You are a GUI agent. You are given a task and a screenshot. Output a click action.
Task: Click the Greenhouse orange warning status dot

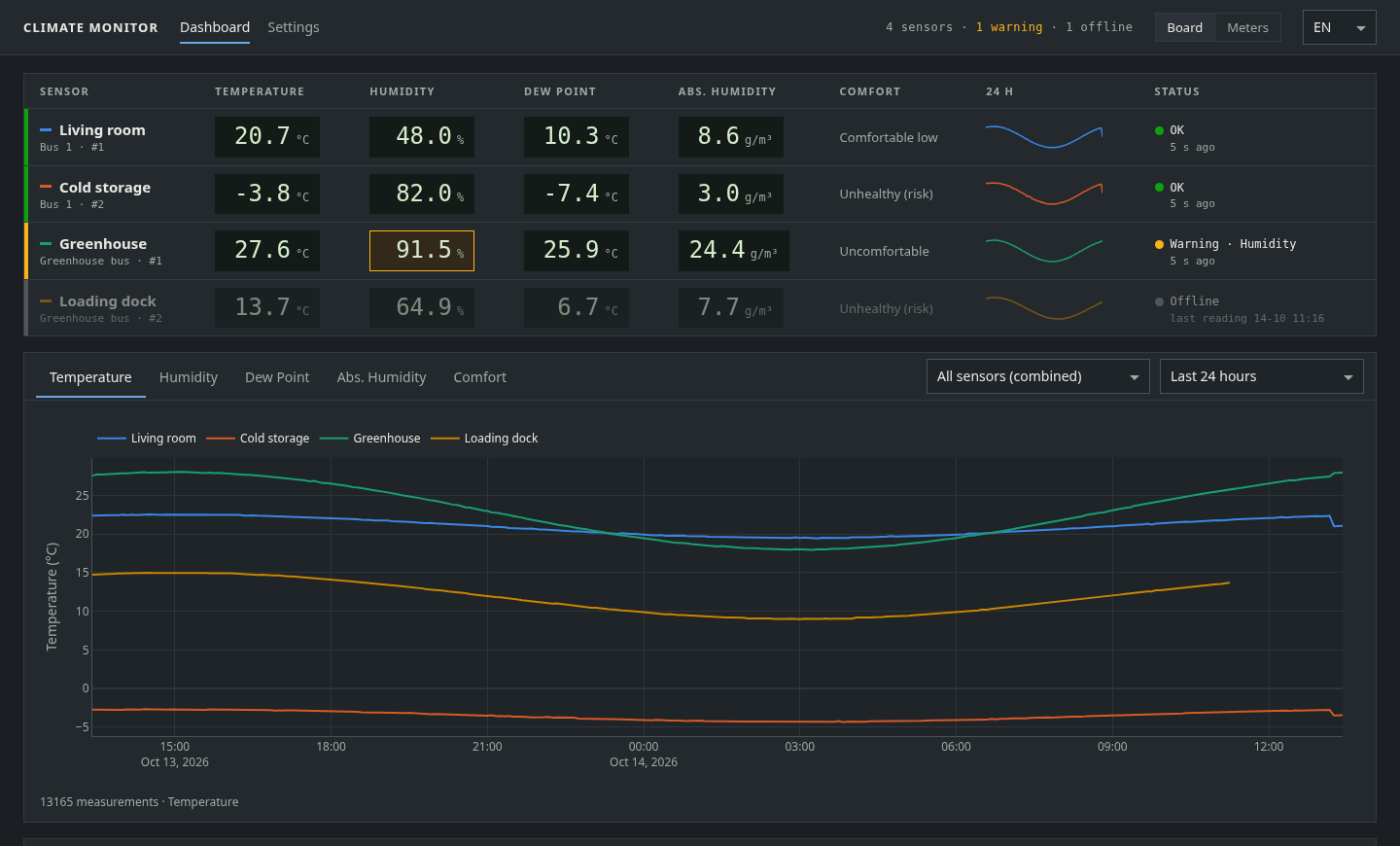point(1159,244)
